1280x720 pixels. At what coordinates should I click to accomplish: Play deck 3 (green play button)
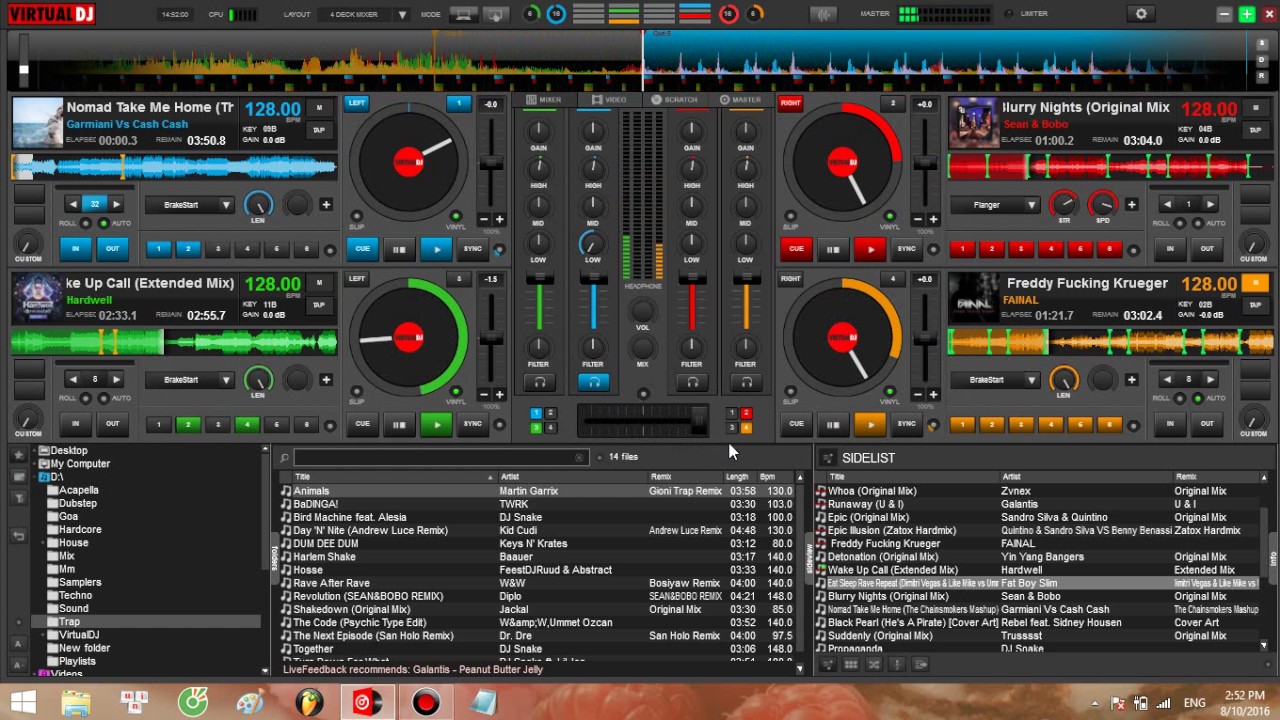pyautogui.click(x=435, y=424)
